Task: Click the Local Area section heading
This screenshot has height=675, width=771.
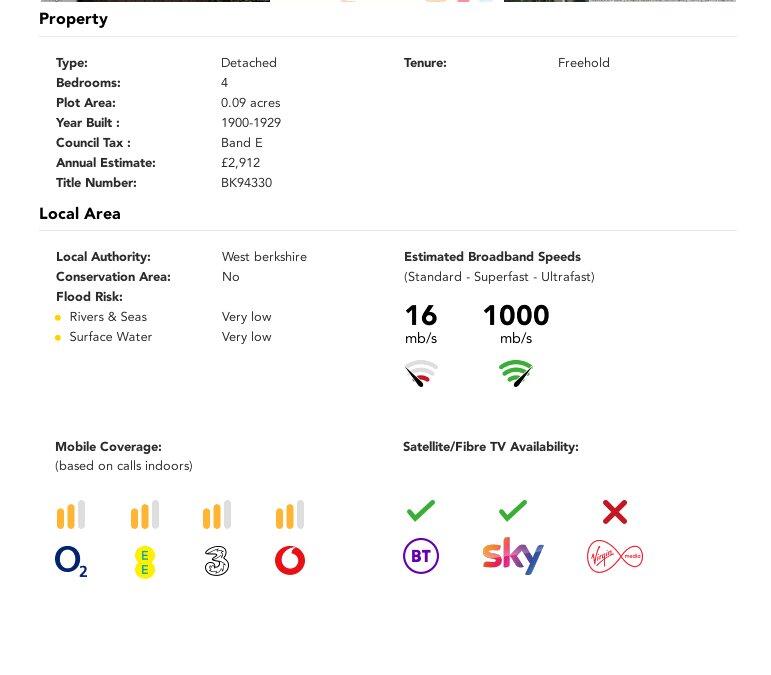Action: coord(80,214)
